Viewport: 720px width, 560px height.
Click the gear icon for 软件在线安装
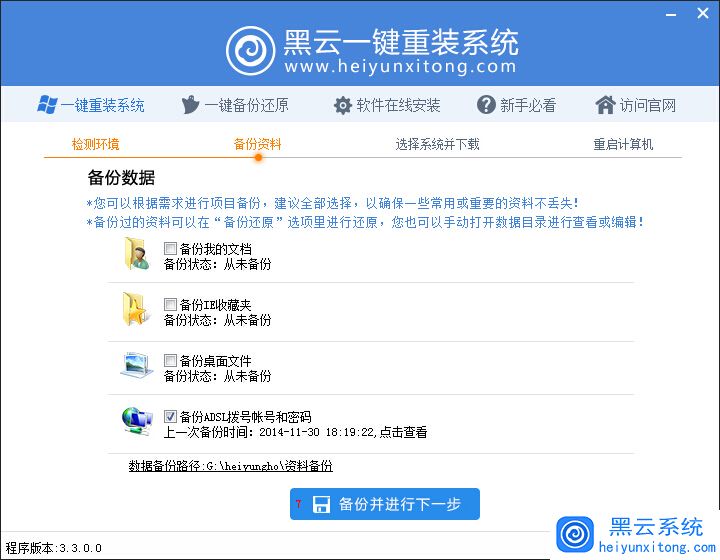tap(343, 105)
